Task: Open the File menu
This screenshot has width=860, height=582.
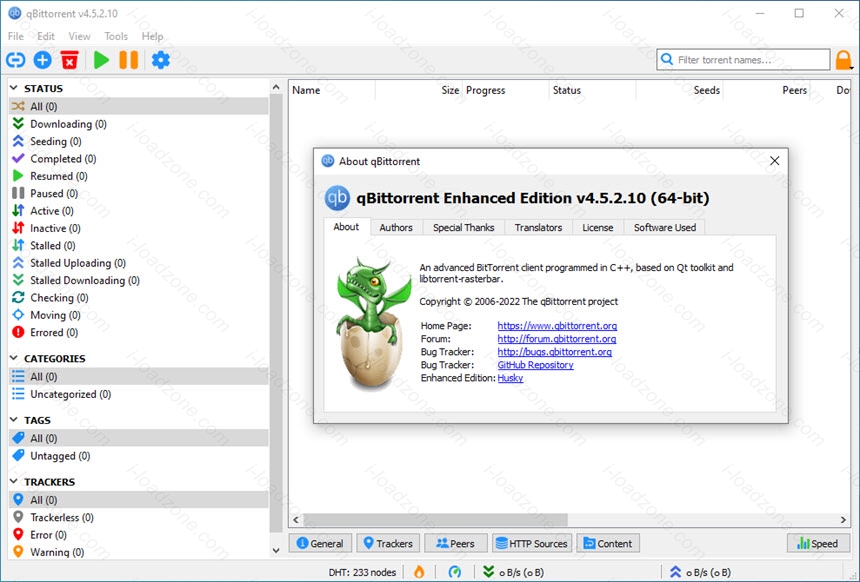Action: click(15, 36)
